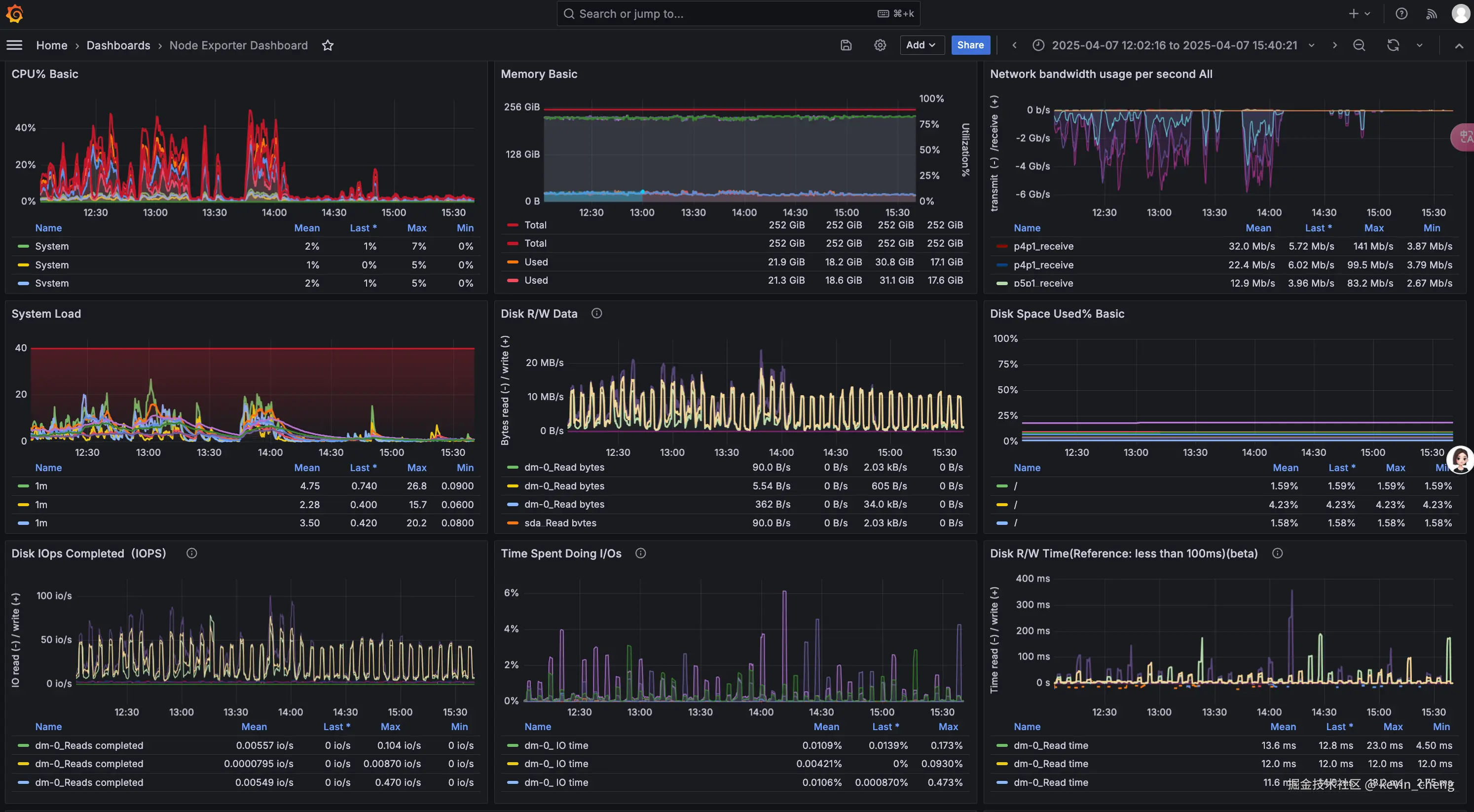Sort System Load legend by Mean column
This screenshot has width=1474, height=812.
point(307,468)
